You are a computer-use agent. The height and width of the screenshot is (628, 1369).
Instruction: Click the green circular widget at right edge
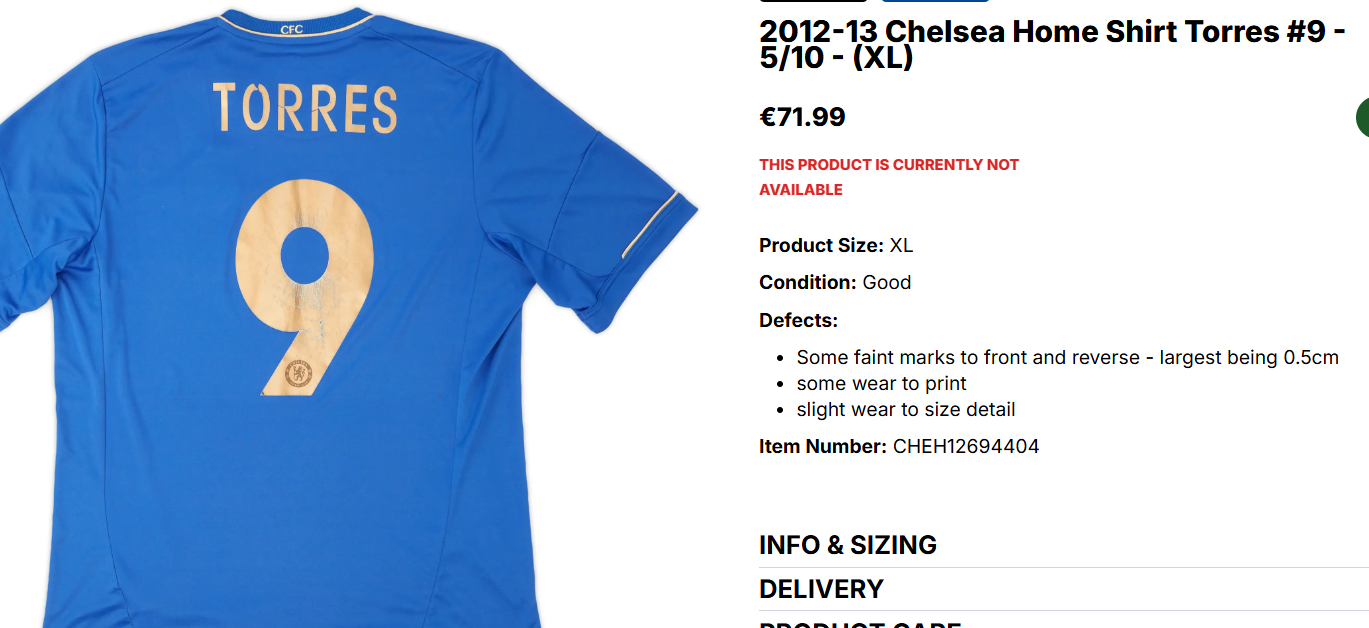tap(1362, 118)
